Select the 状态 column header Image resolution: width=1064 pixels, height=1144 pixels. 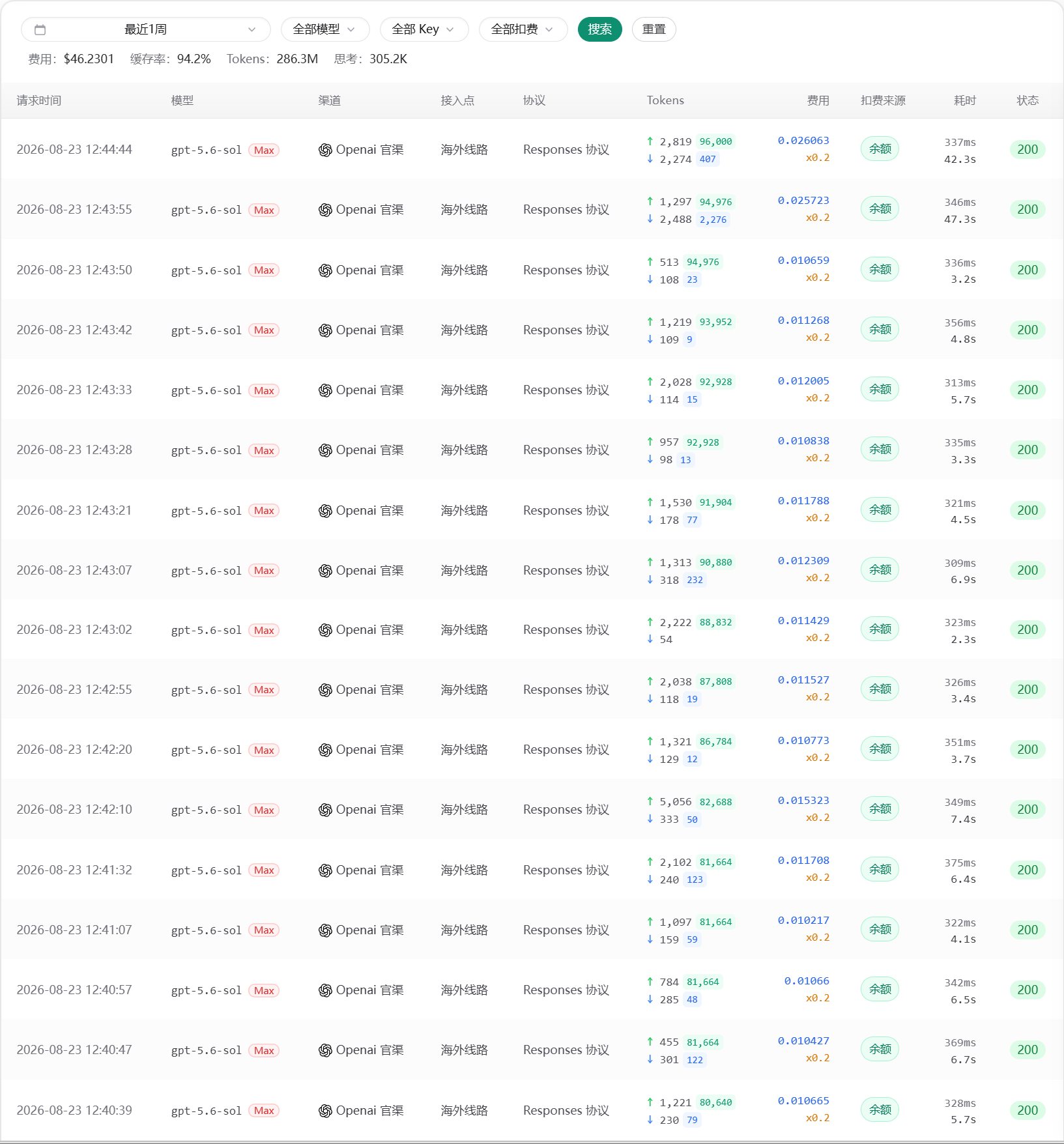tap(1028, 100)
